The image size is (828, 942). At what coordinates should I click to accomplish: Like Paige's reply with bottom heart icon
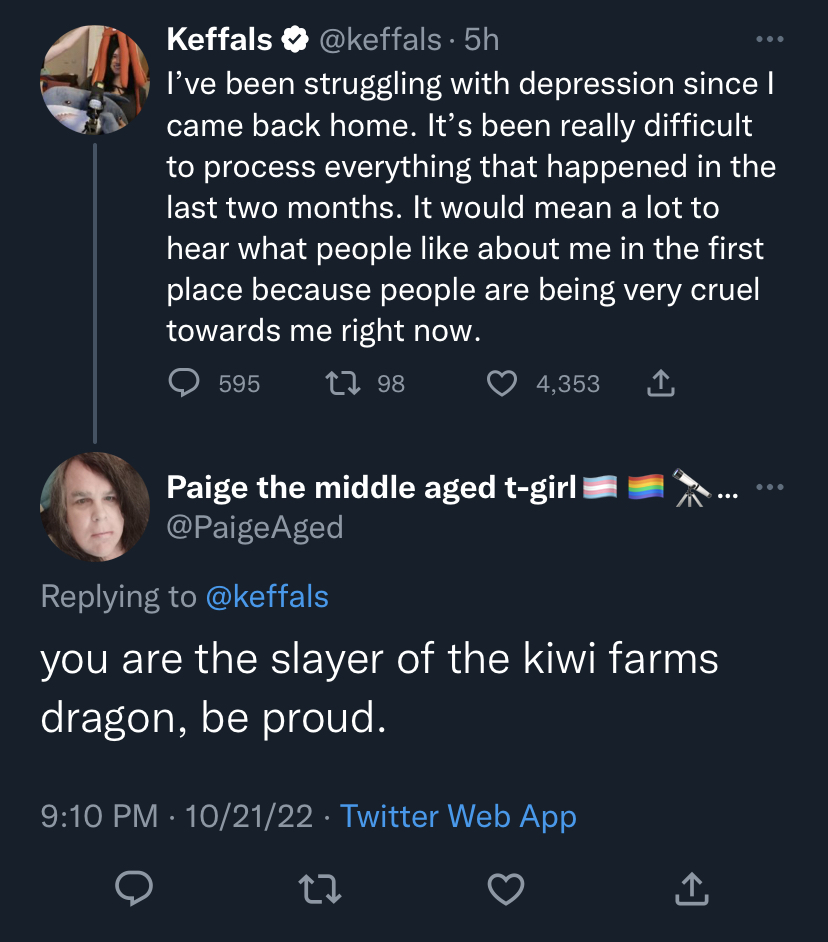point(506,889)
